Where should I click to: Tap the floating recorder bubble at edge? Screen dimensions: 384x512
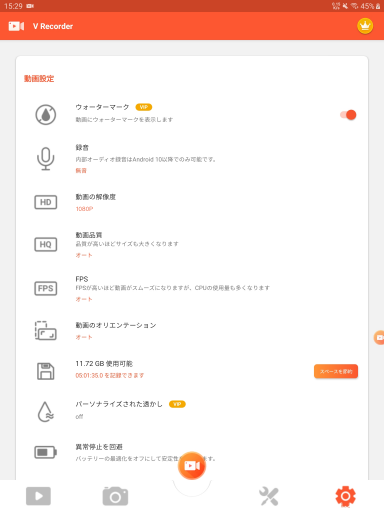tap(379, 338)
